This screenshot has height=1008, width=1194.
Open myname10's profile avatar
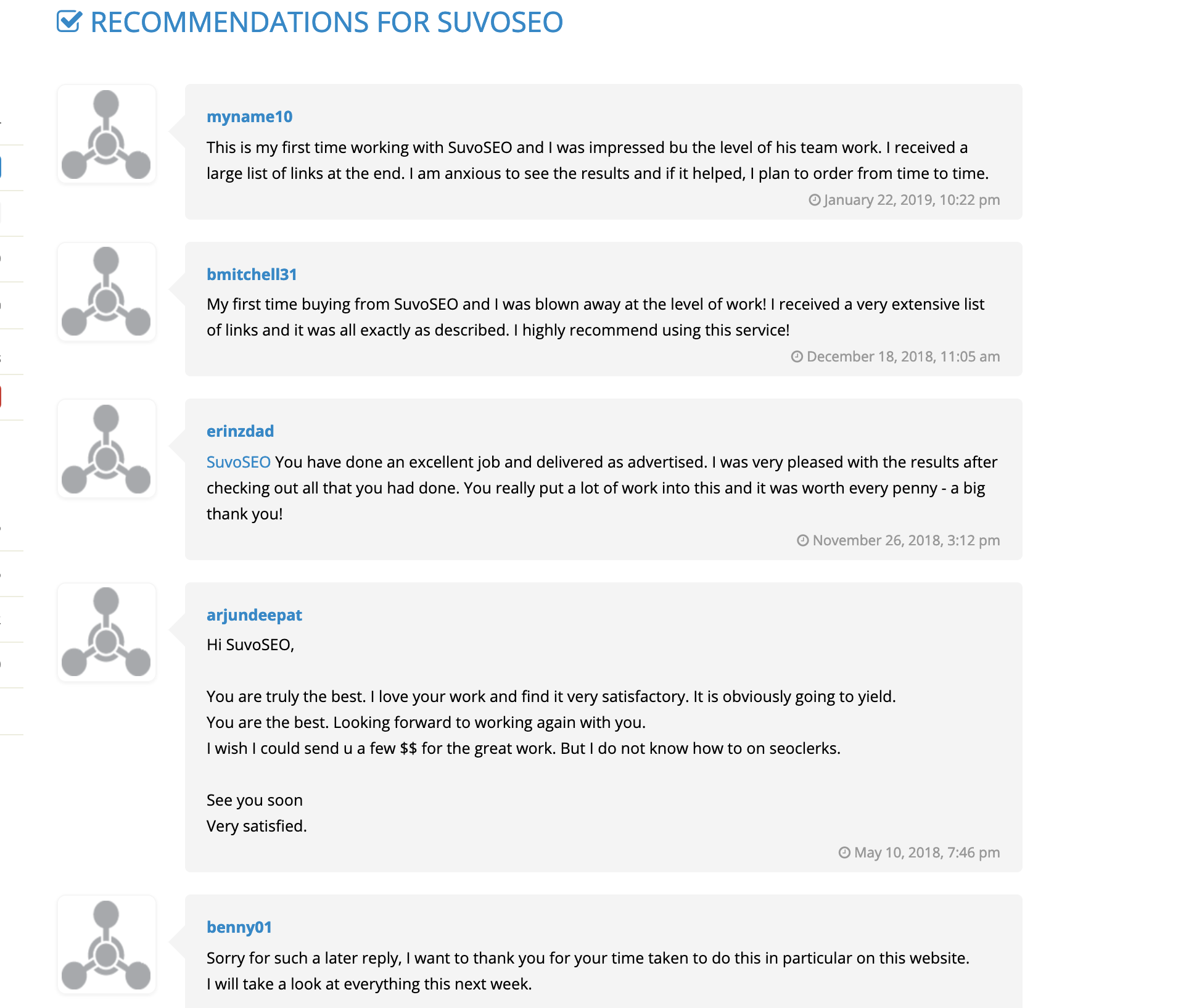coord(107,134)
